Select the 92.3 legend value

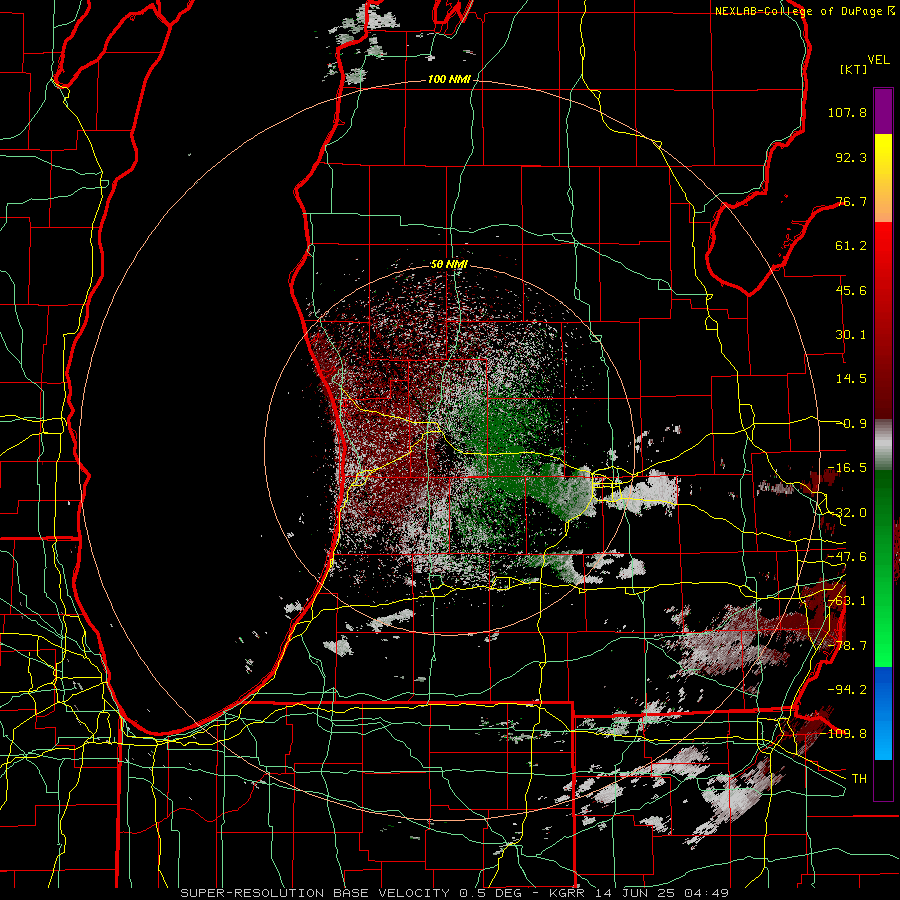(x=851, y=157)
